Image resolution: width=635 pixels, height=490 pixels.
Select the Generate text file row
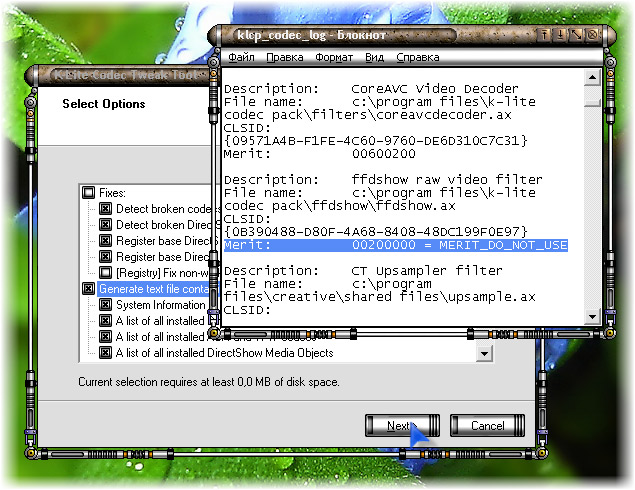[x=154, y=289]
